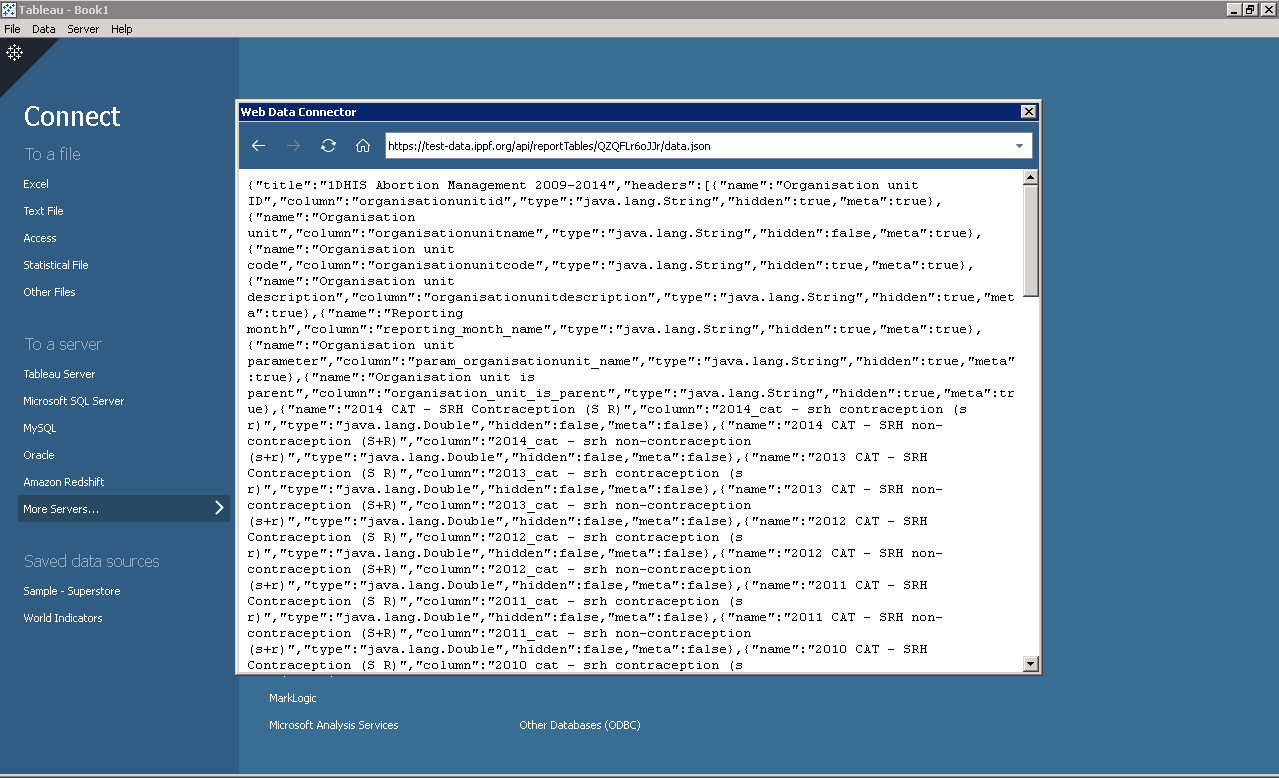This screenshot has height=778, width=1279.
Task: Open the URL history dropdown arrow
Action: click(1019, 146)
